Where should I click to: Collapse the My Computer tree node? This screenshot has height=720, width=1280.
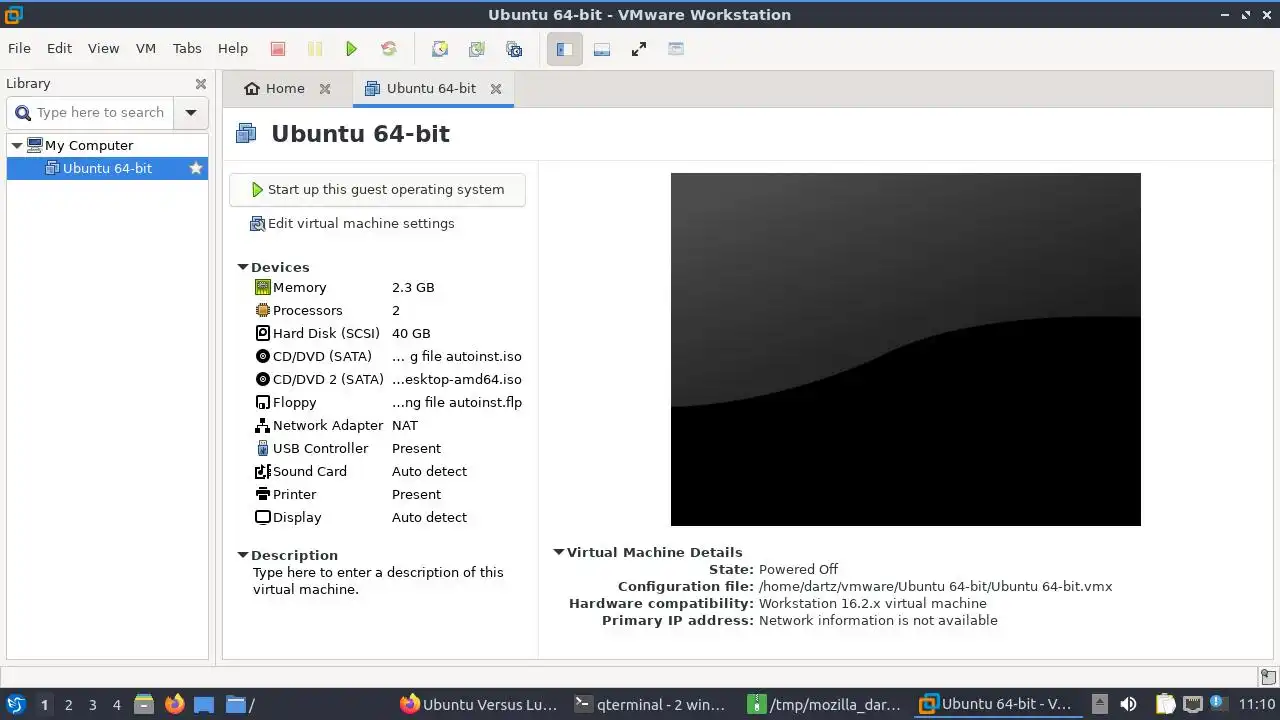click(16, 145)
